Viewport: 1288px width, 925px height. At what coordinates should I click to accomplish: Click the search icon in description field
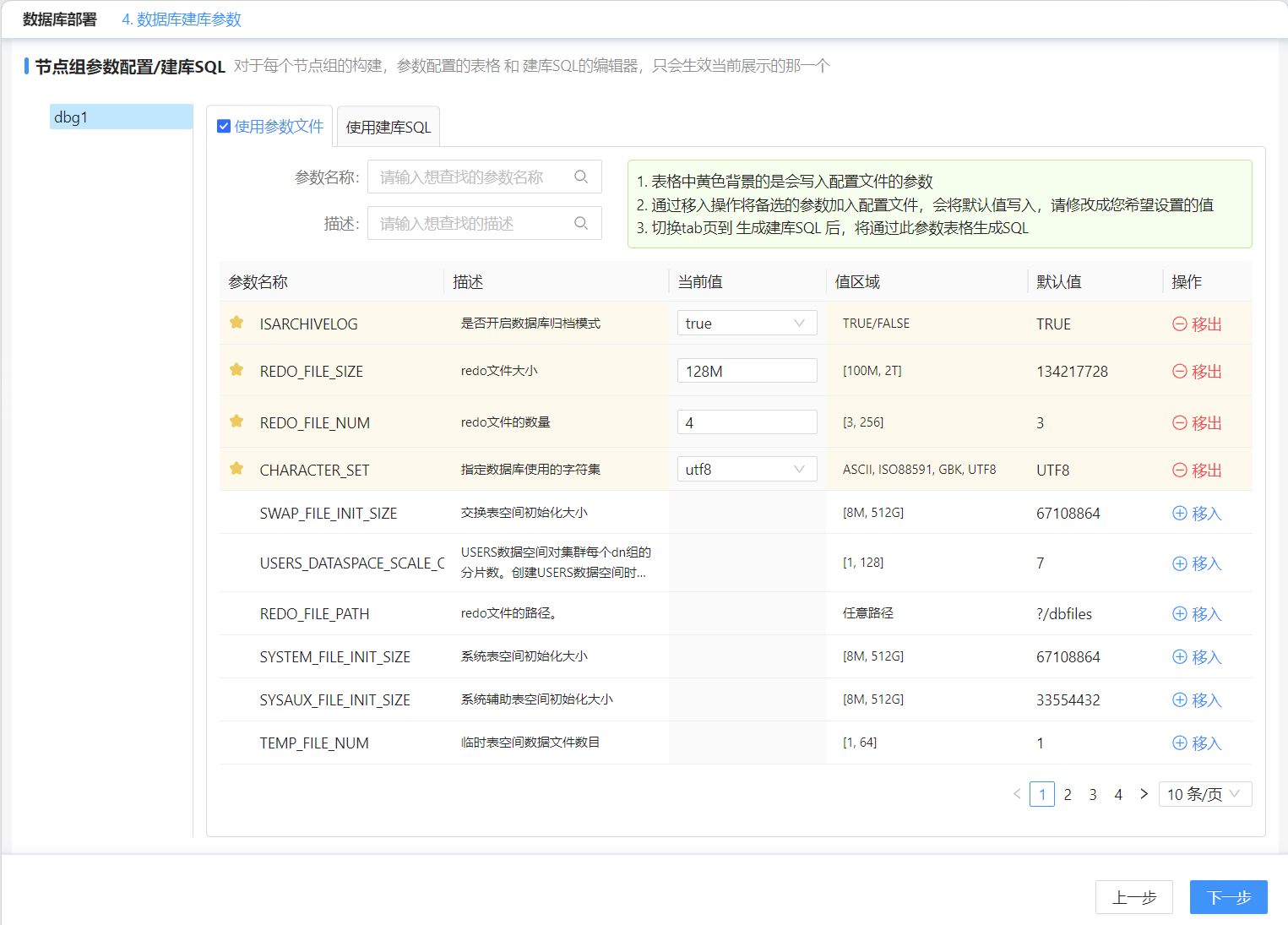[581, 223]
